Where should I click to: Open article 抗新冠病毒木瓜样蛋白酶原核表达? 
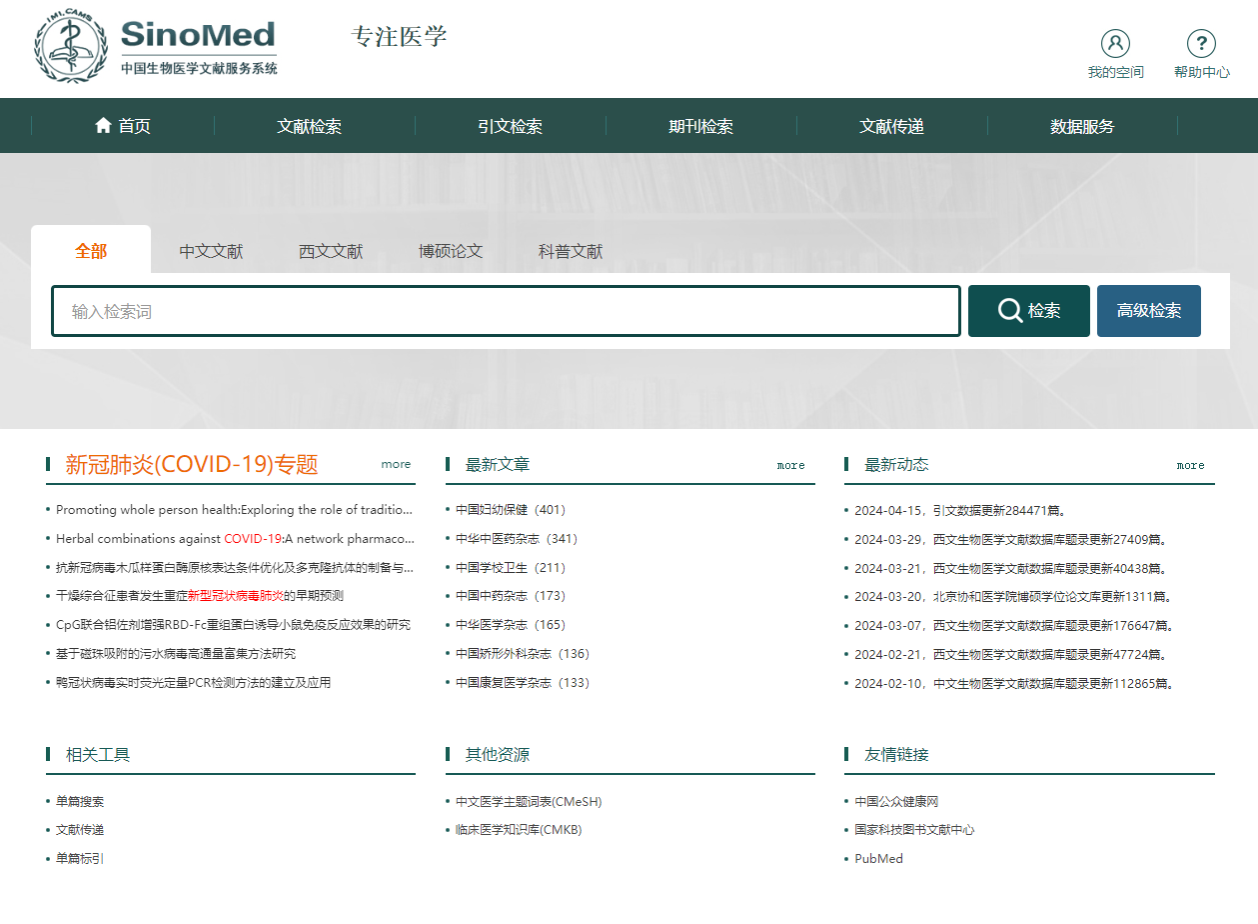pos(235,567)
